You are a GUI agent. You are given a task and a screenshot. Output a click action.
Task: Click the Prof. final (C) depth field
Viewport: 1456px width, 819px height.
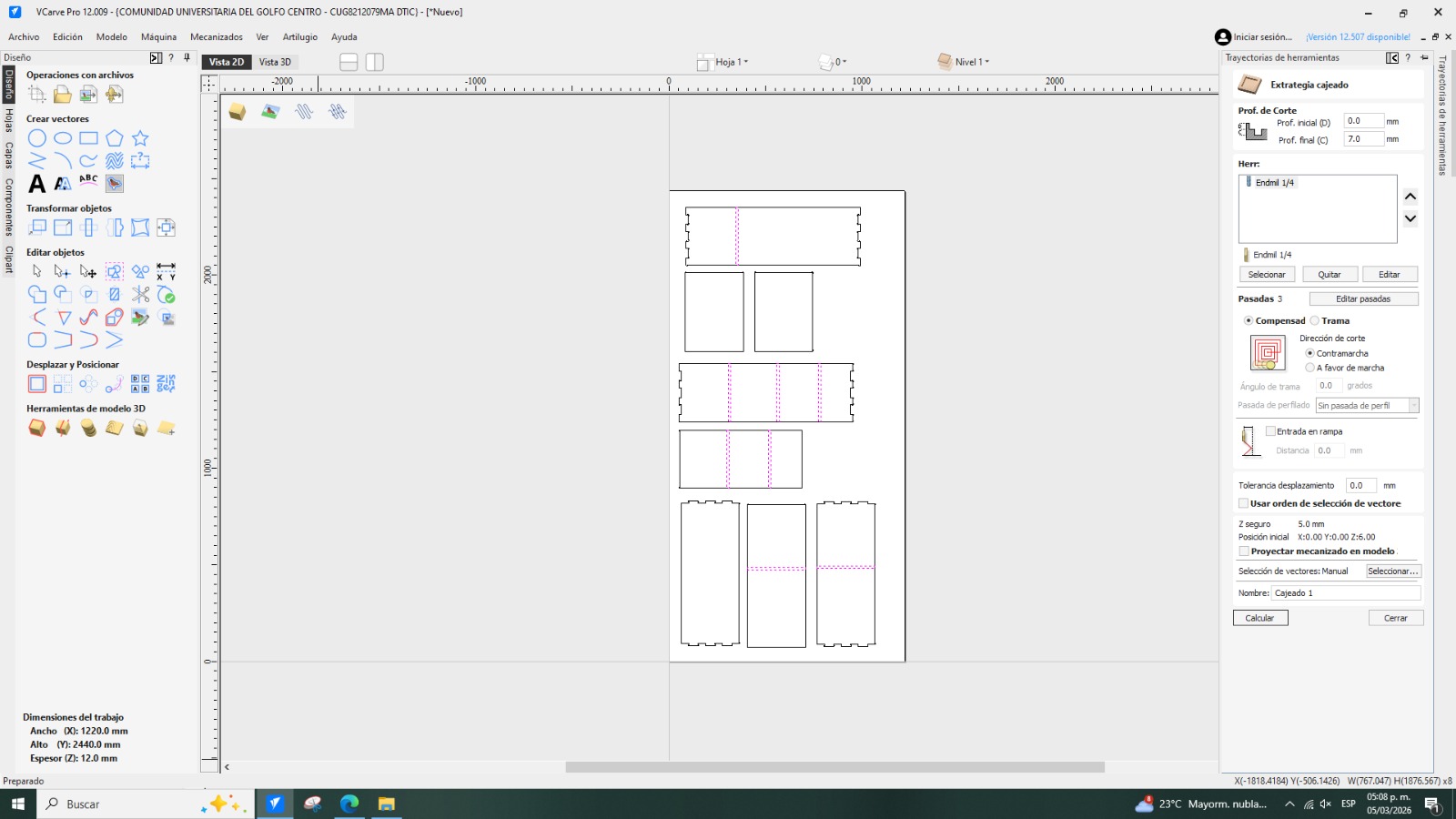point(1363,139)
